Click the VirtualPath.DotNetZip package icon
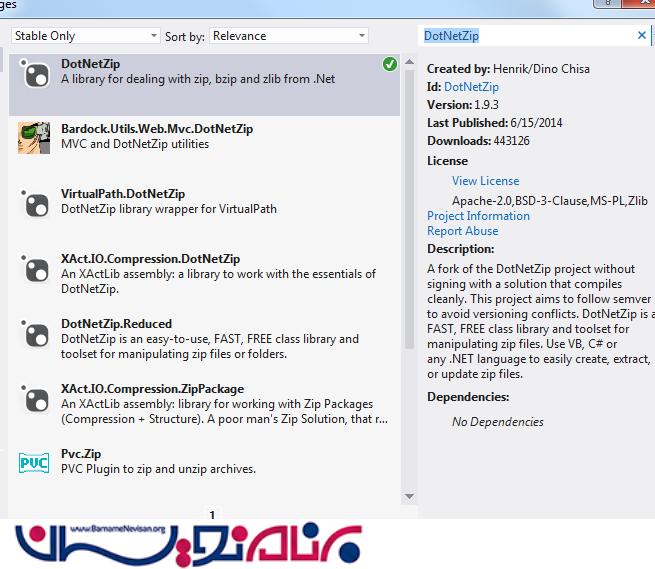The width and height of the screenshot is (655, 569). pyautogui.click(x=34, y=203)
